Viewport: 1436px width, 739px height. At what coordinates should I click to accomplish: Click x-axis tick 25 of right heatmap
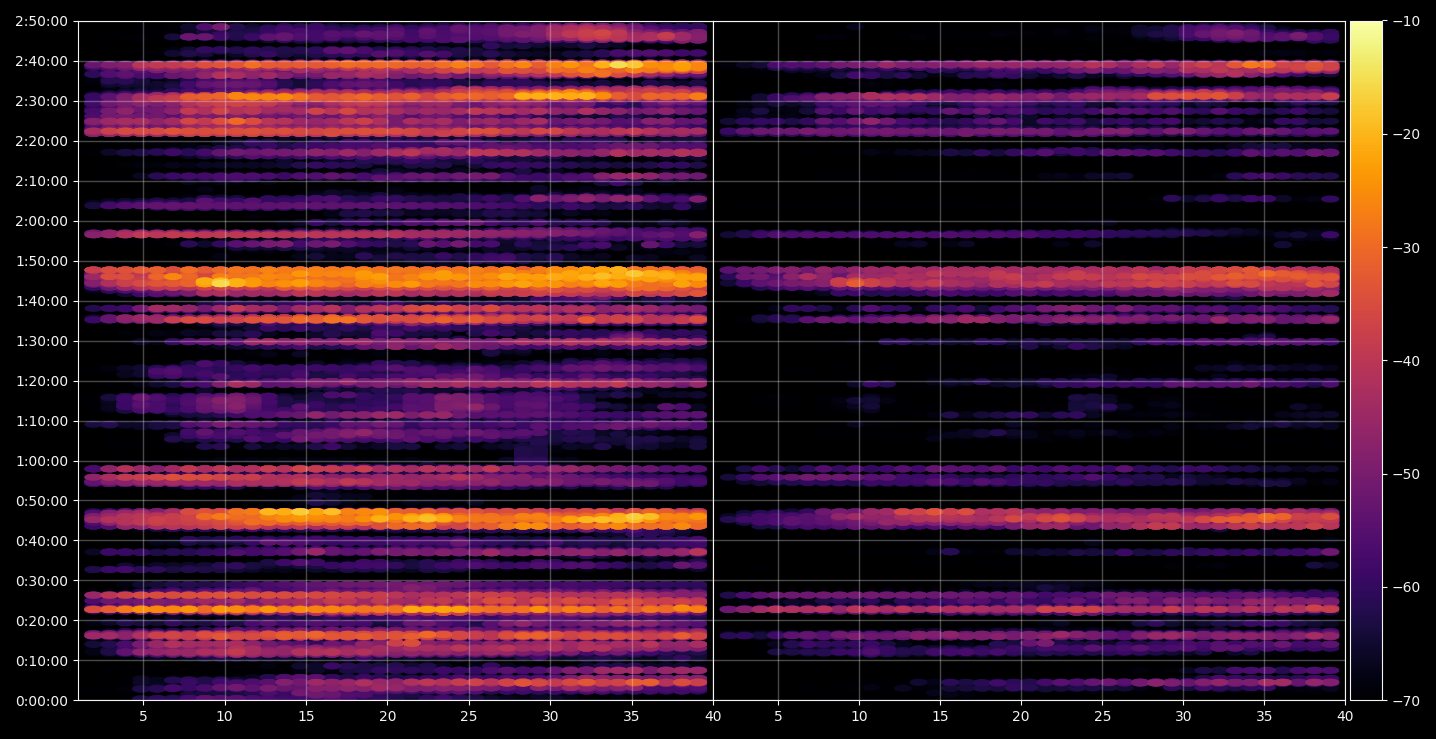coord(1102,716)
